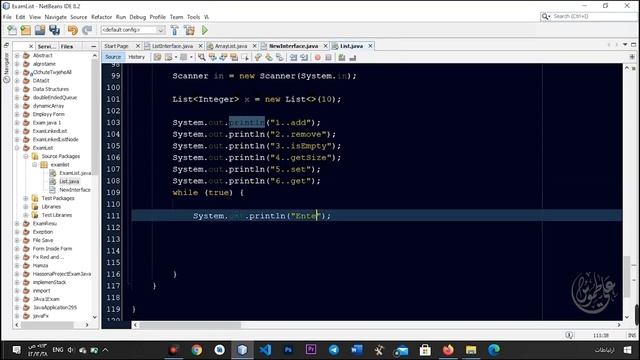The image size is (640, 360).
Task: Switch to the ArrayList.java tab
Action: 231,46
